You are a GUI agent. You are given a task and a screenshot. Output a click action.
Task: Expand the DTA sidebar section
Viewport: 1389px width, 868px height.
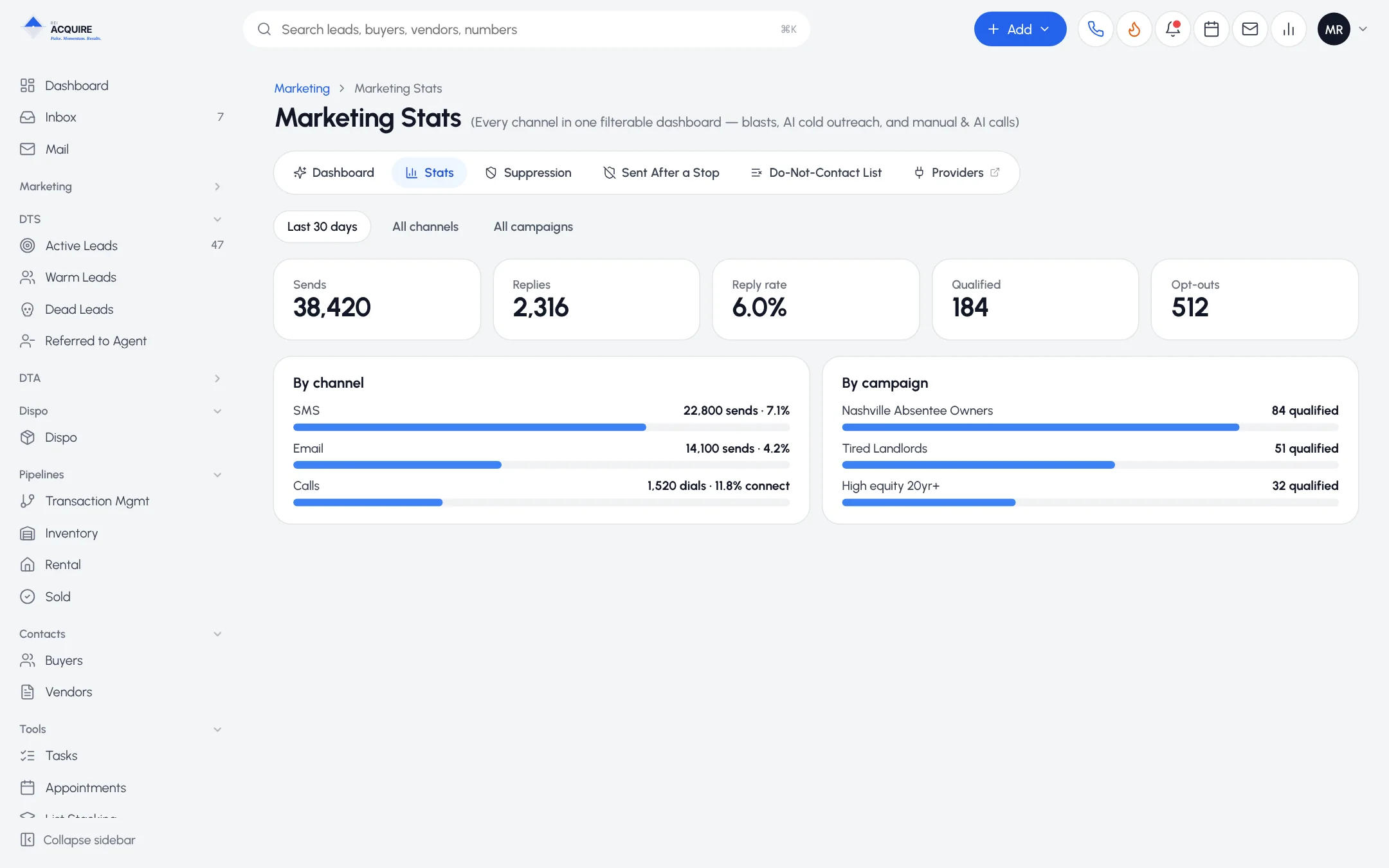(x=122, y=378)
